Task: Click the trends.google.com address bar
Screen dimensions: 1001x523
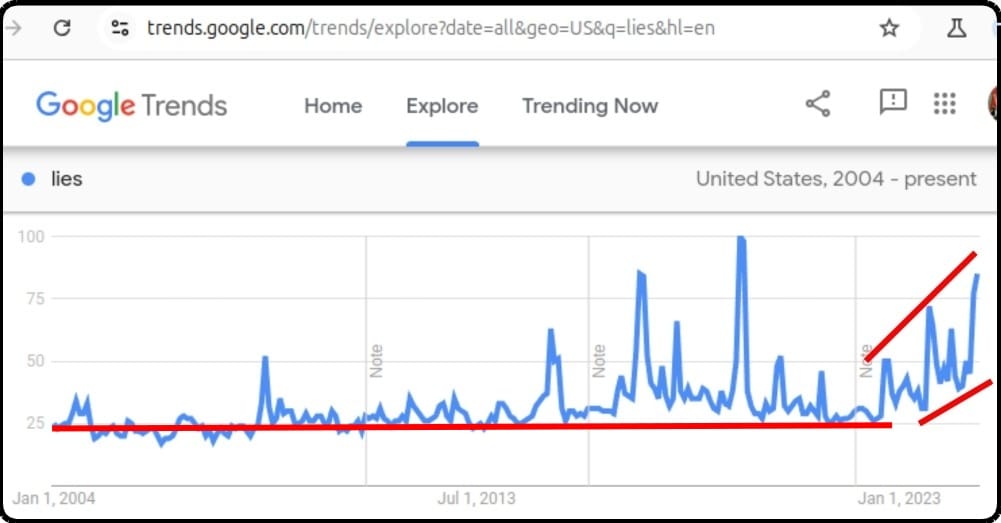Action: tap(431, 28)
